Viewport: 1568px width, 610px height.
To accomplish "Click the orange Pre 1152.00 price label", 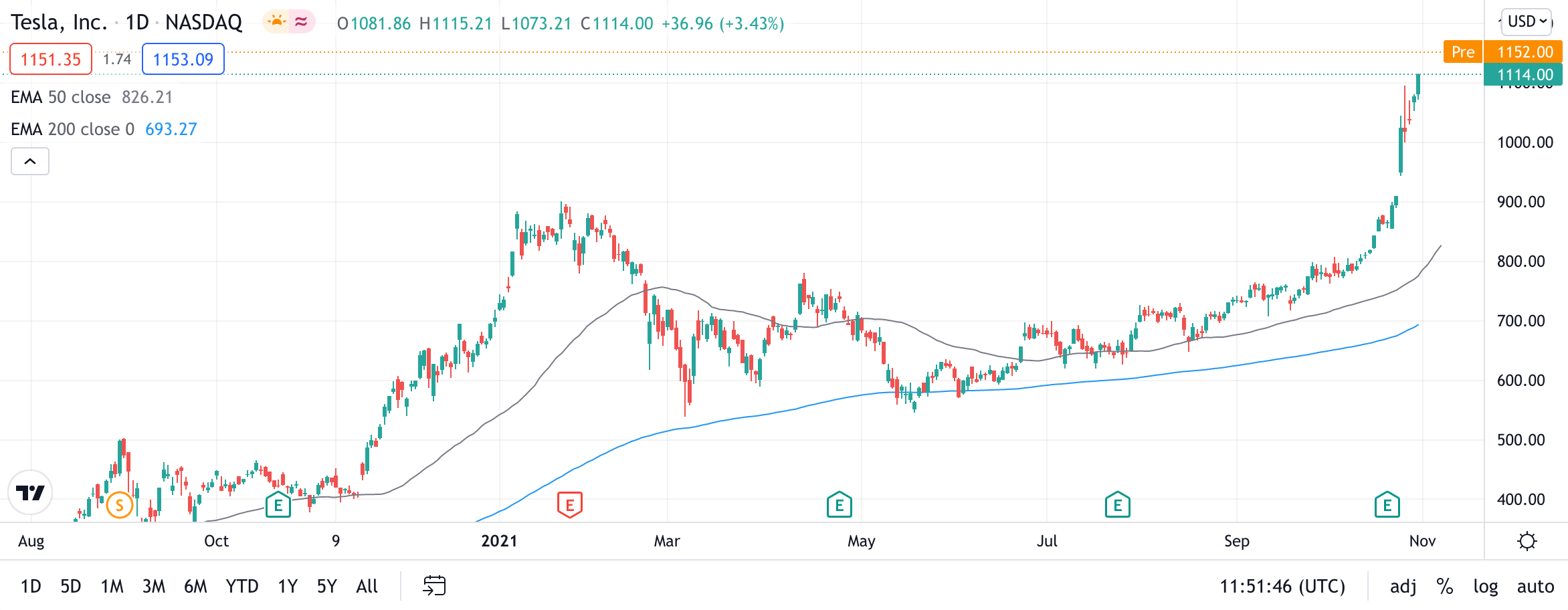I will click(1502, 52).
